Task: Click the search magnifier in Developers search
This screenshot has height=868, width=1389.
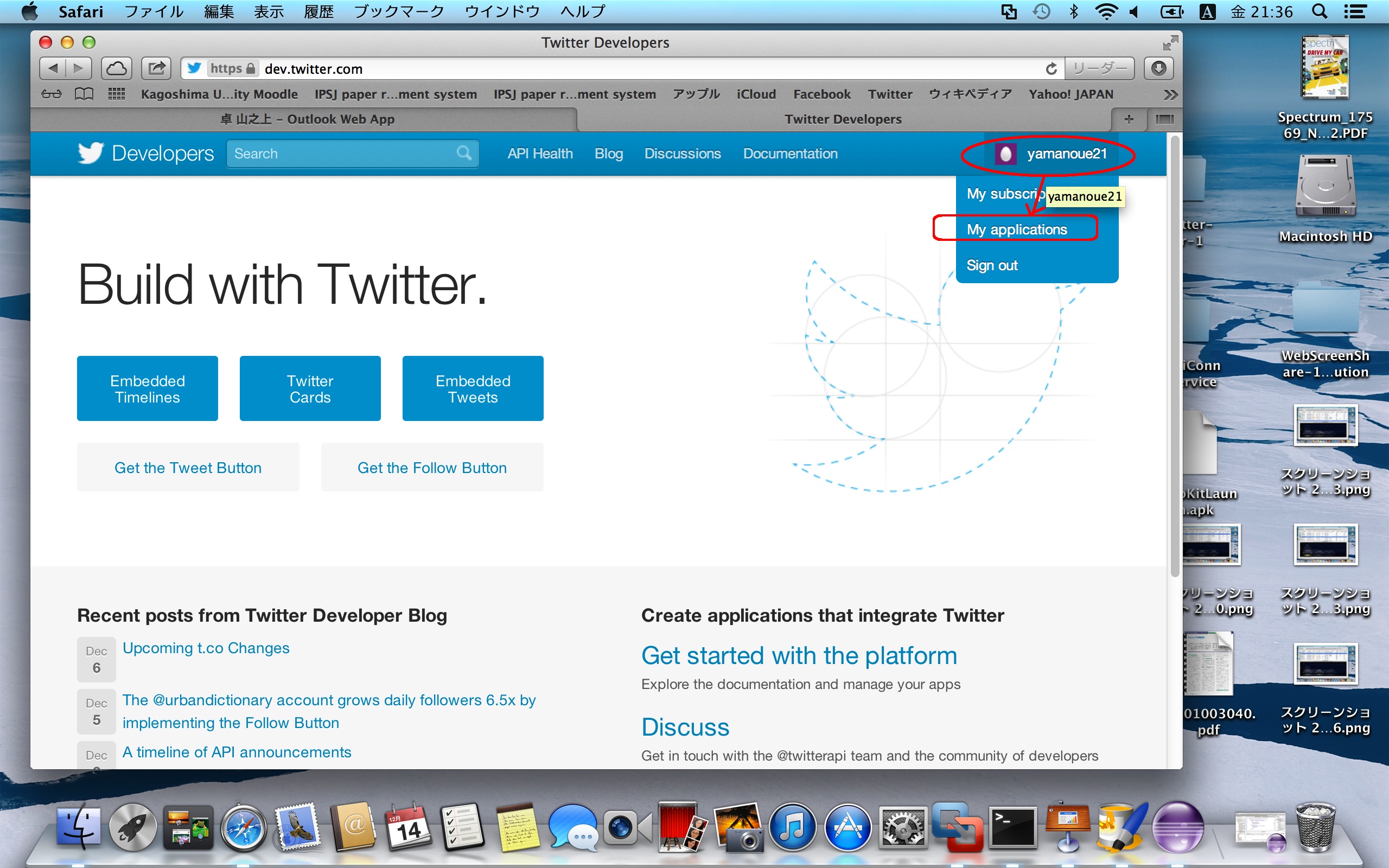Action: tap(464, 154)
